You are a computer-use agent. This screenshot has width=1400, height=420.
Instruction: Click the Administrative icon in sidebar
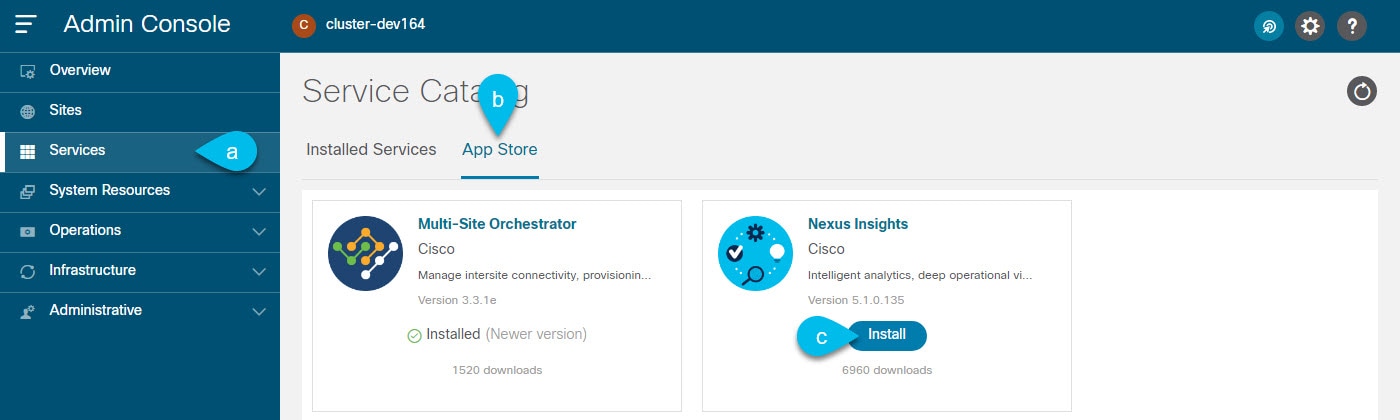(28, 311)
